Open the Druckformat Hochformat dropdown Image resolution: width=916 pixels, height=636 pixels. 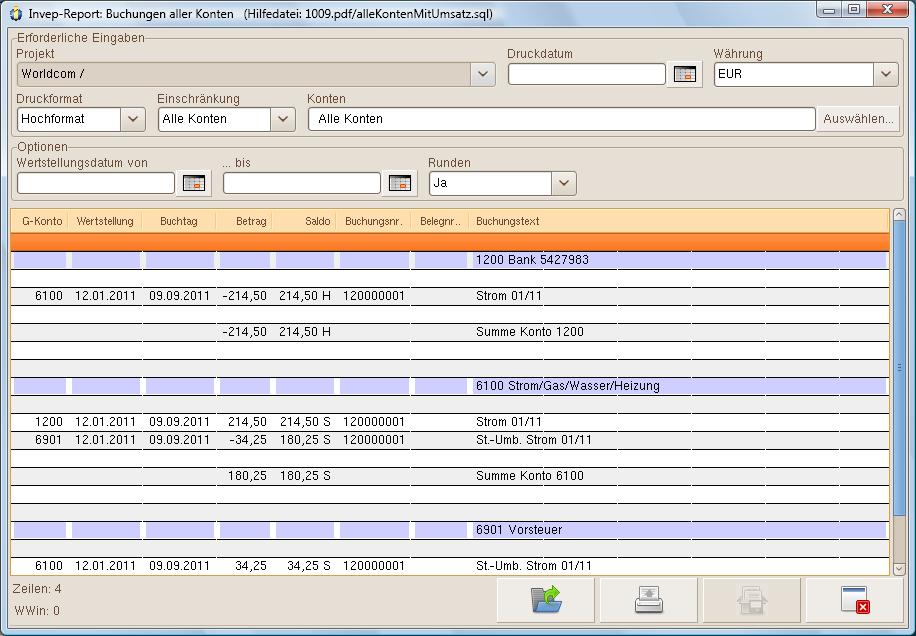(133, 119)
